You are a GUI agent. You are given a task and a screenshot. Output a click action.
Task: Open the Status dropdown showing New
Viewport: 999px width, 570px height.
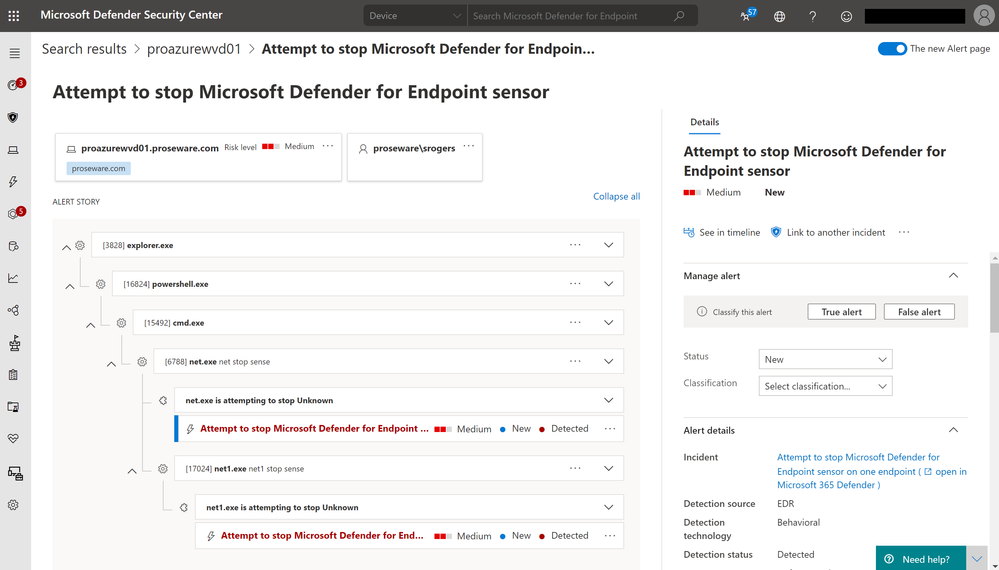pyautogui.click(x=825, y=359)
